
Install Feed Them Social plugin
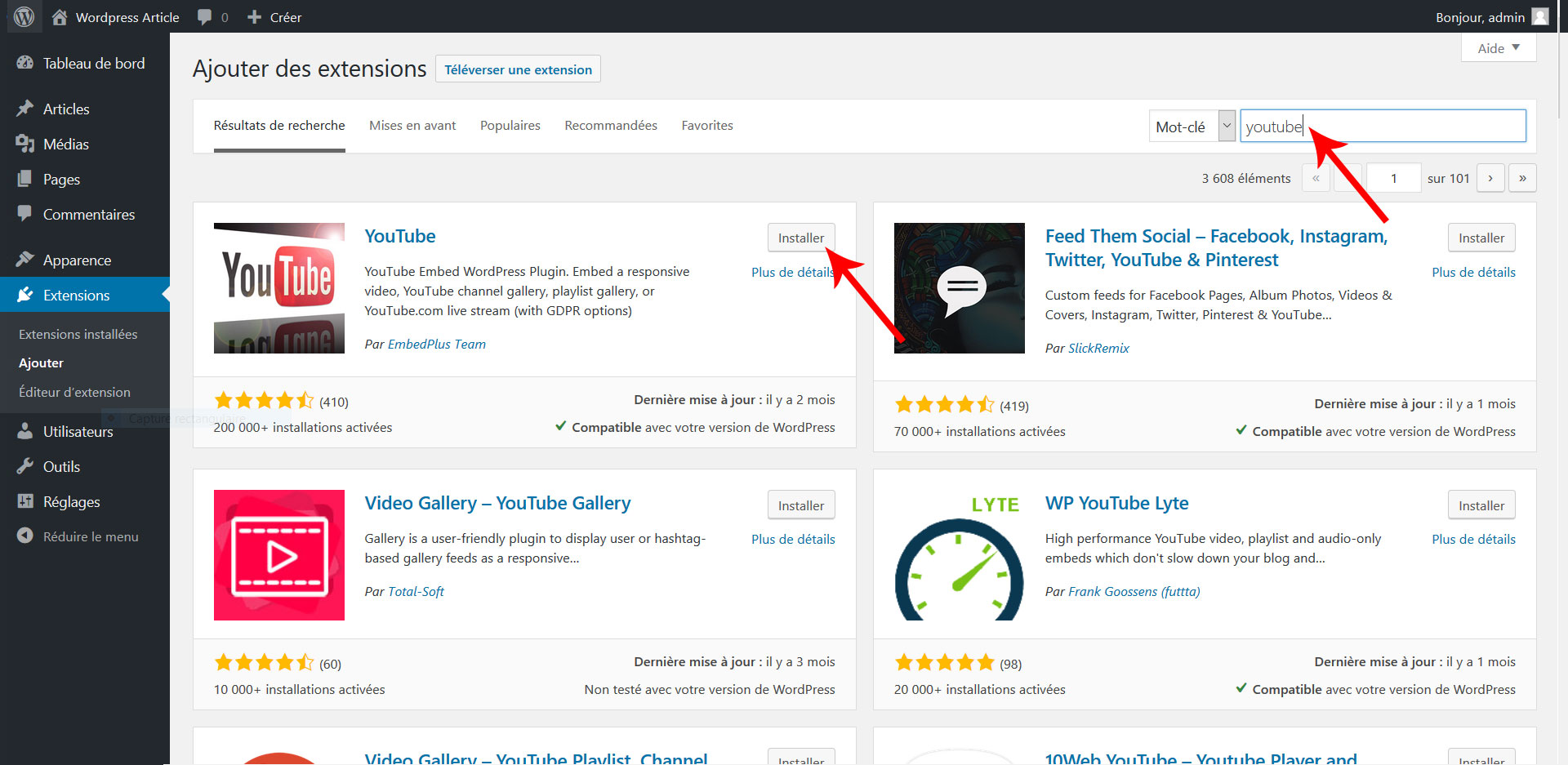(1481, 238)
